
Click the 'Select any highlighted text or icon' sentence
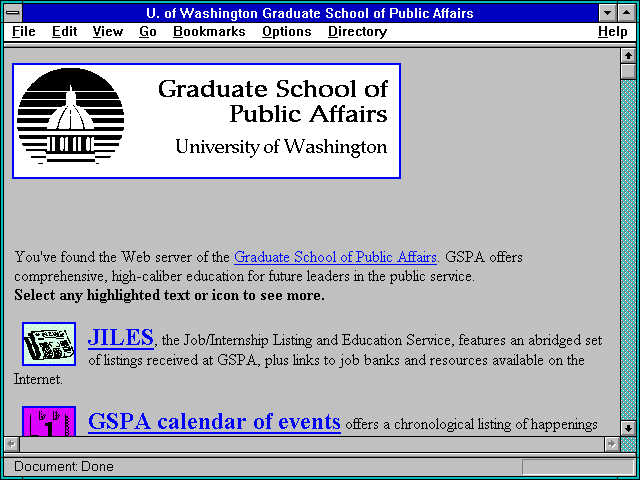point(169,295)
